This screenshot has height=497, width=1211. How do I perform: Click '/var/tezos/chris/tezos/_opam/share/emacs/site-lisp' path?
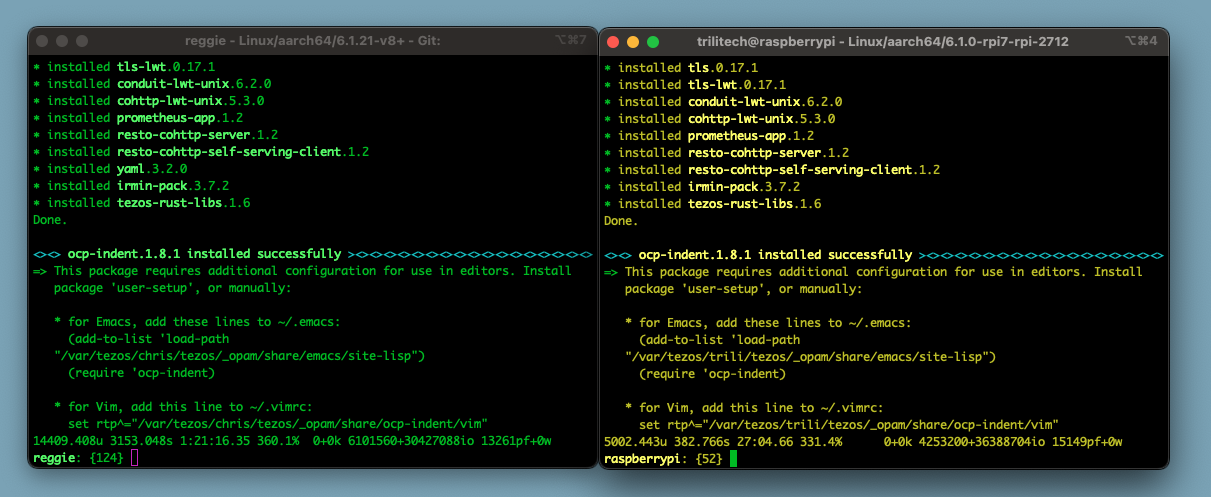point(241,356)
